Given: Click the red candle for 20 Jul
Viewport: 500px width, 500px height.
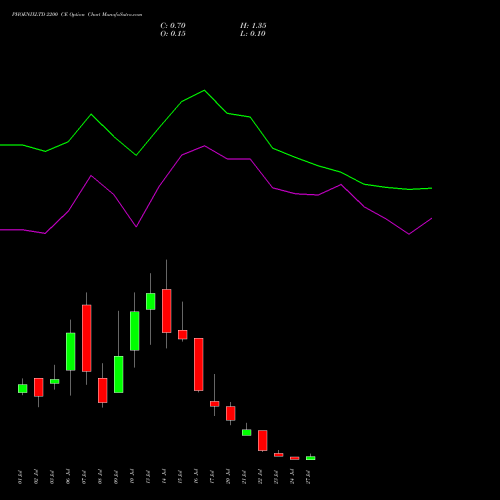Looking at the screenshot, I should point(231,413).
